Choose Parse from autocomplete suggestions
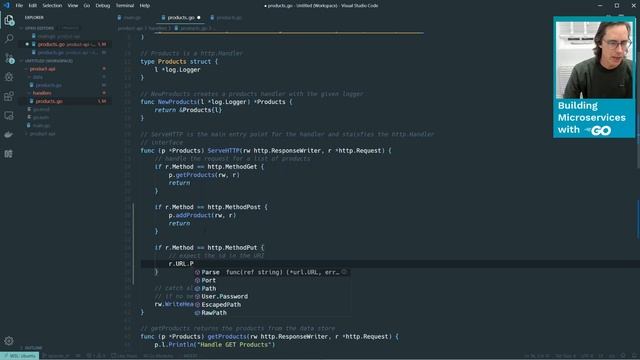The width and height of the screenshot is (640, 360). [x=271, y=272]
